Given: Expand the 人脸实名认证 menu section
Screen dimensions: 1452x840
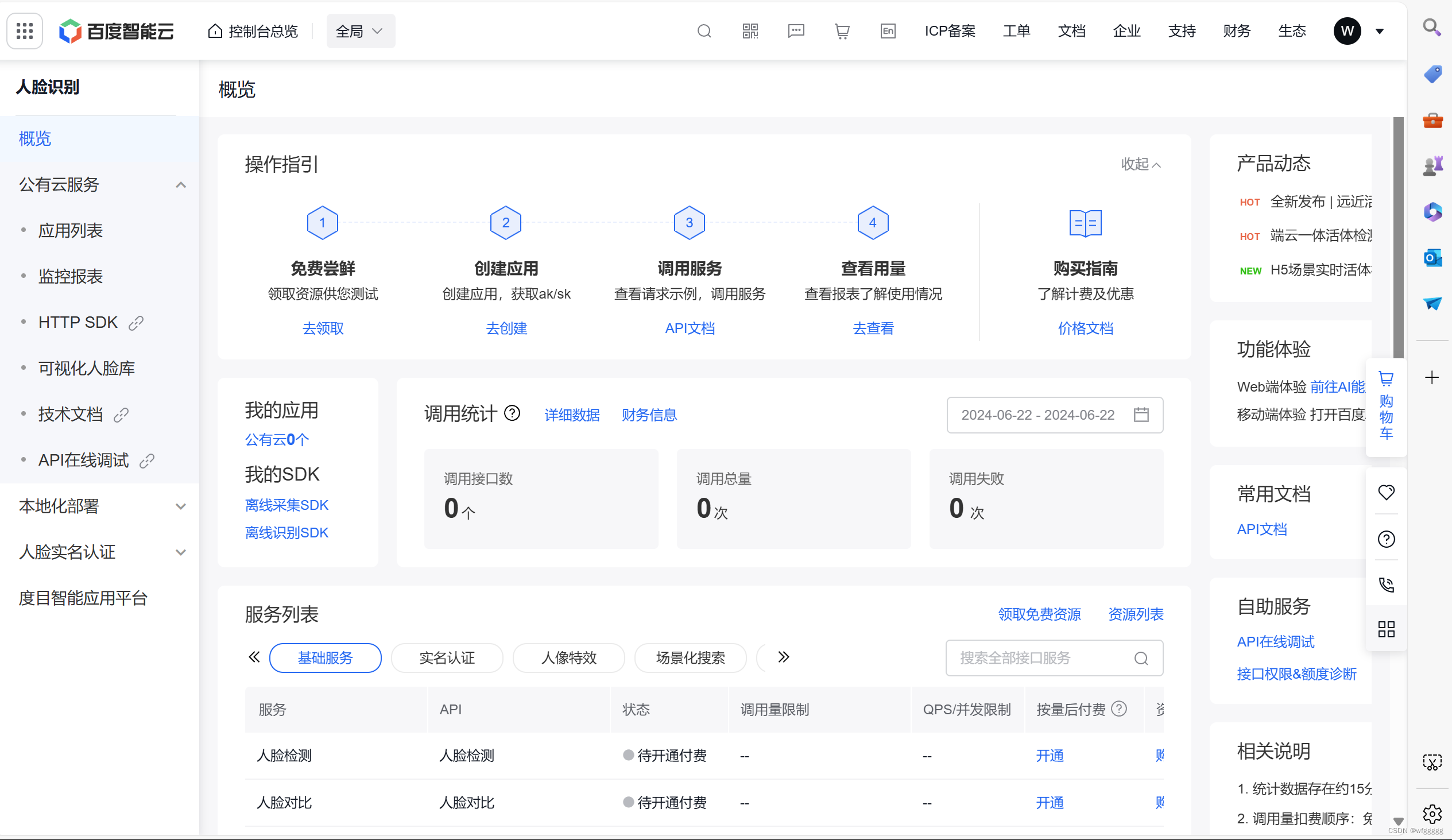Looking at the screenshot, I should 180,553.
